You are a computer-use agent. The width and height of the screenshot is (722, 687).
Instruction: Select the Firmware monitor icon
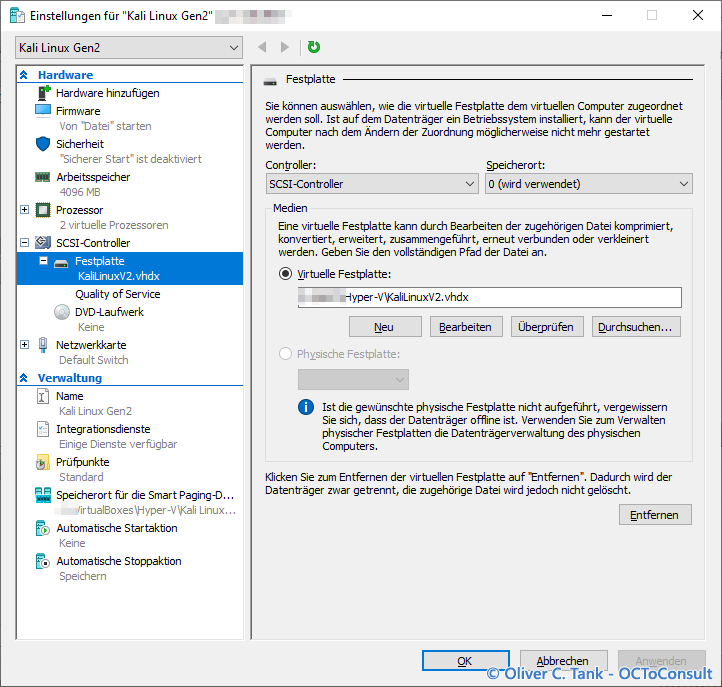pos(43,111)
